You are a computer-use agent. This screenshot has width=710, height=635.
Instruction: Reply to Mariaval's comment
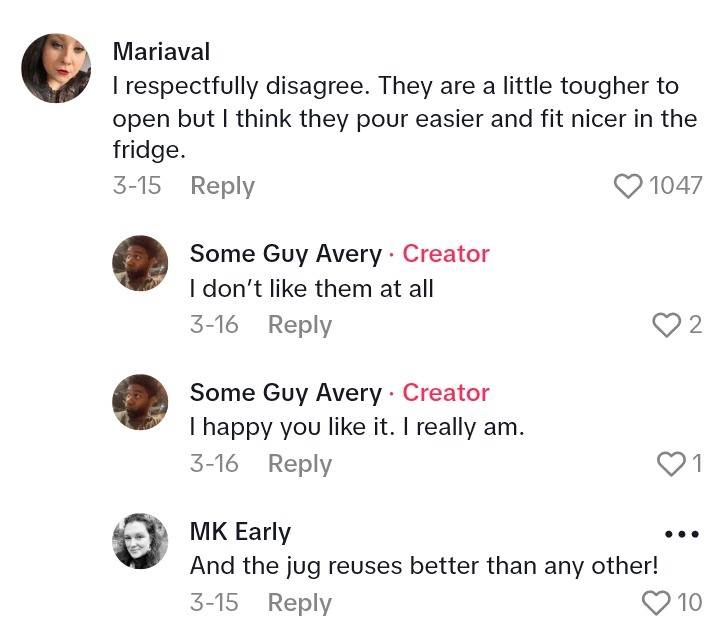222,186
